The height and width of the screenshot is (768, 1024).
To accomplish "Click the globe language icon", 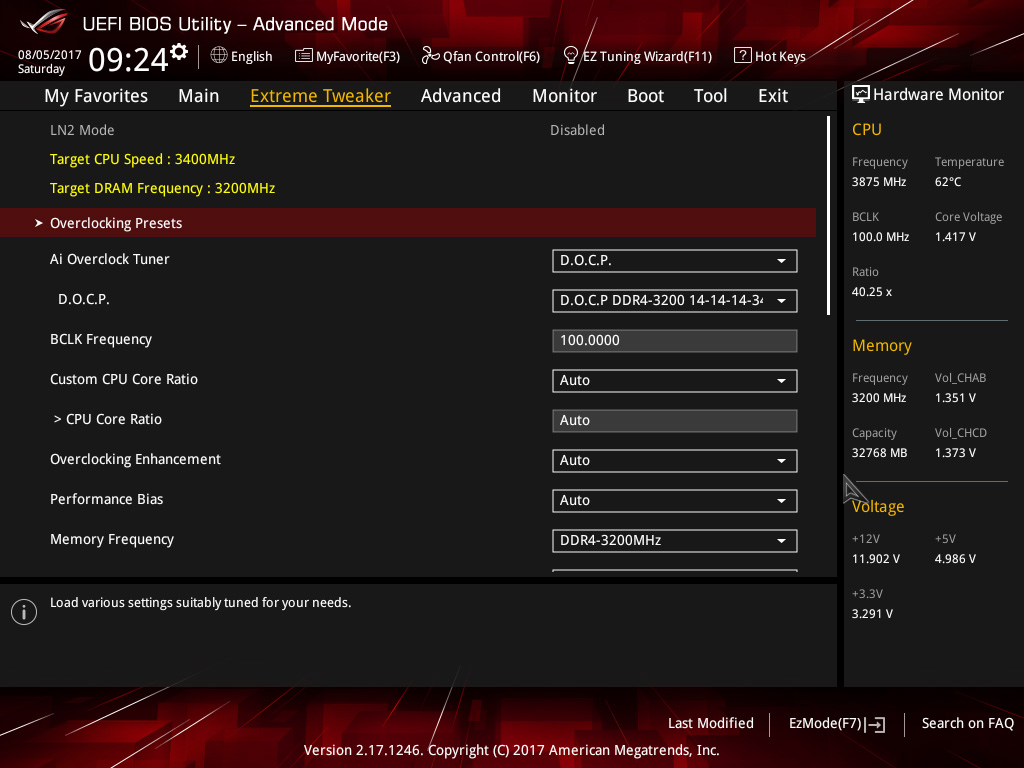I will pyautogui.click(x=219, y=56).
